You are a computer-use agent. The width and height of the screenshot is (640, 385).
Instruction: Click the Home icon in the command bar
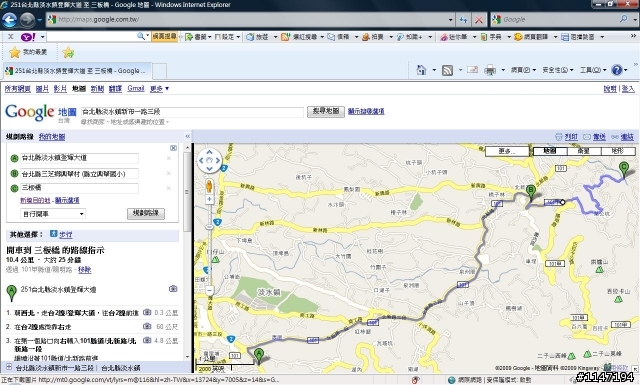(x=421, y=70)
